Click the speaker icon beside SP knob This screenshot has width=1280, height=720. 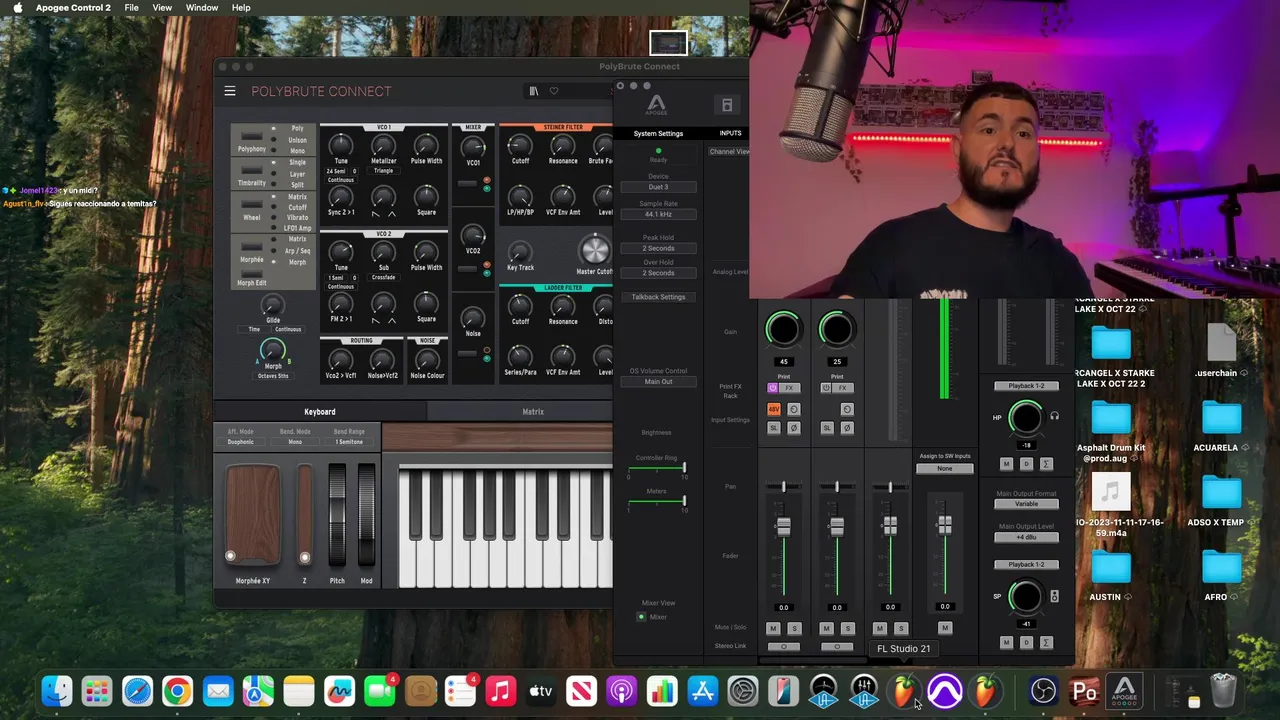click(1054, 596)
